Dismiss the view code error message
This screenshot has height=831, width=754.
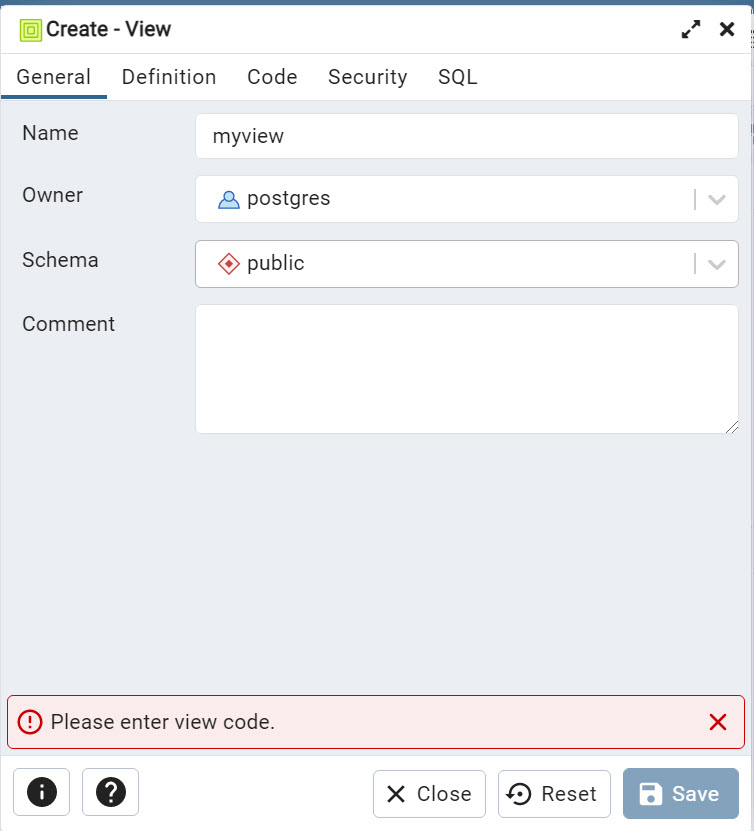pyautogui.click(x=717, y=722)
